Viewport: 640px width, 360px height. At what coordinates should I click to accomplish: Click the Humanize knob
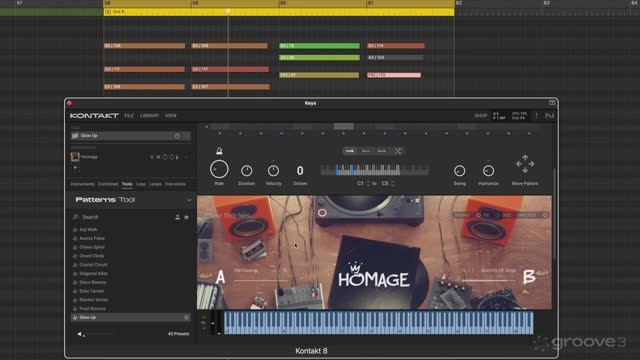click(488, 171)
